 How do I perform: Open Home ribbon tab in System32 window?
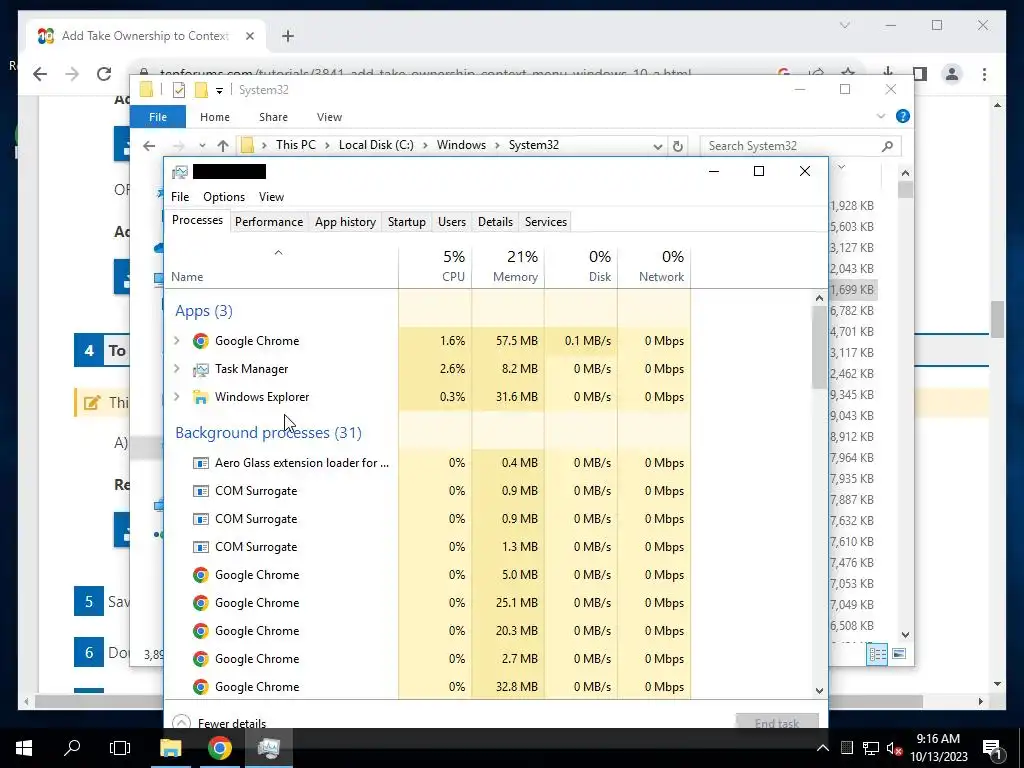point(215,117)
